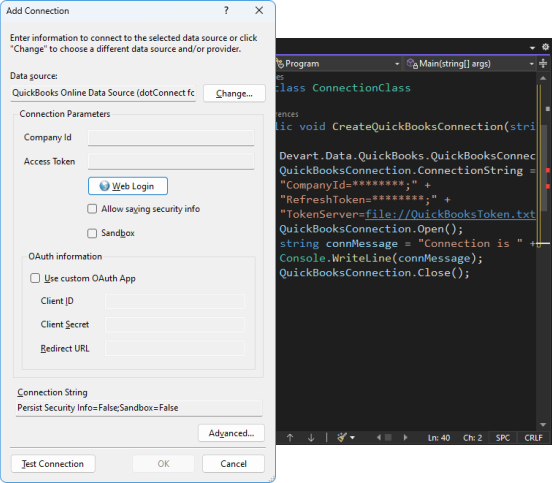Image resolution: width=552 pixels, height=483 pixels.
Task: Click the ConnectionClass class name in code
Action: pyautogui.click(x=361, y=88)
